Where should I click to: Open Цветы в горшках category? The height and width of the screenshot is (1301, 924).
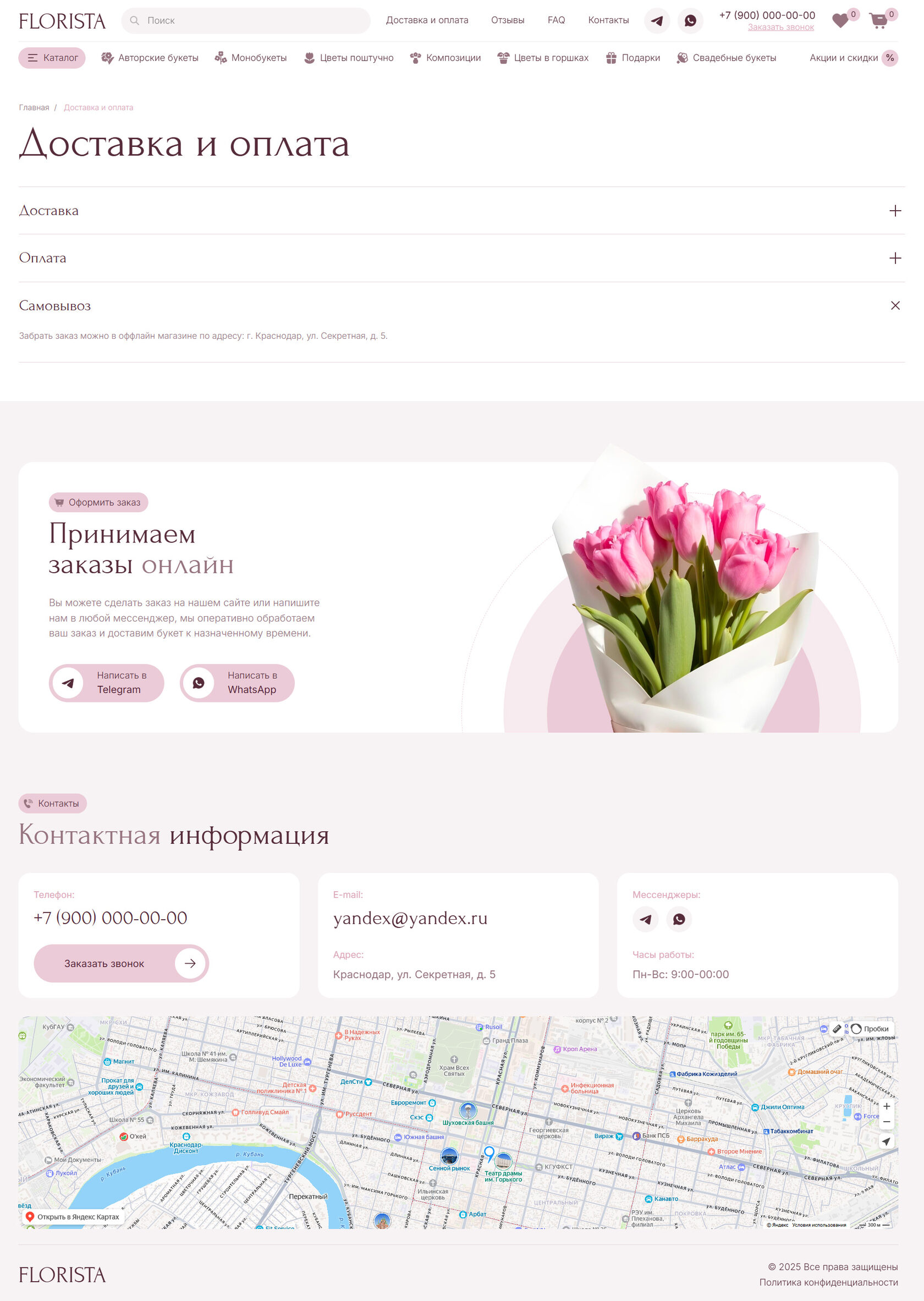coord(543,58)
